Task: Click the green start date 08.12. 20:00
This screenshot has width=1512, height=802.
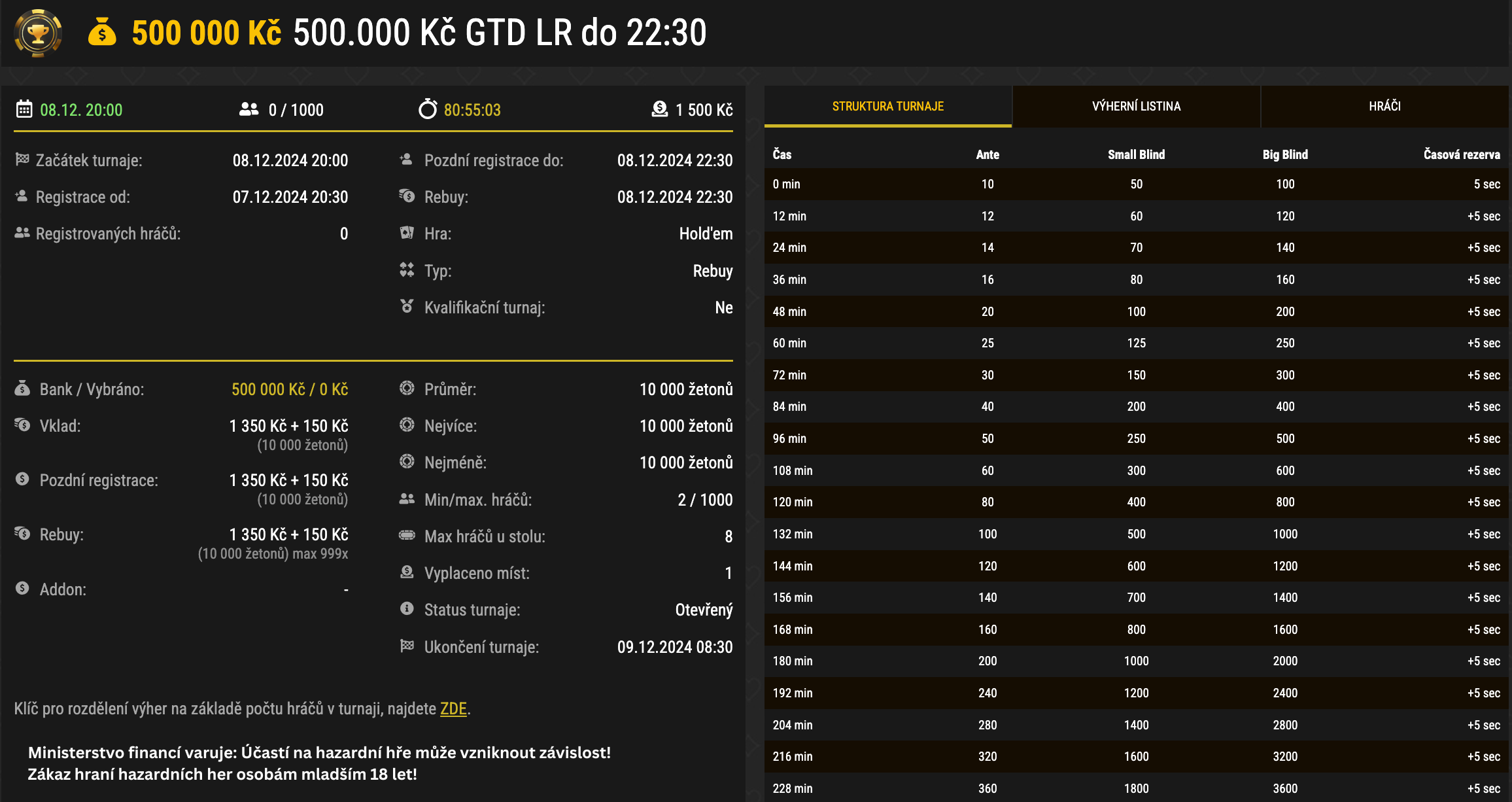Action: [81, 110]
